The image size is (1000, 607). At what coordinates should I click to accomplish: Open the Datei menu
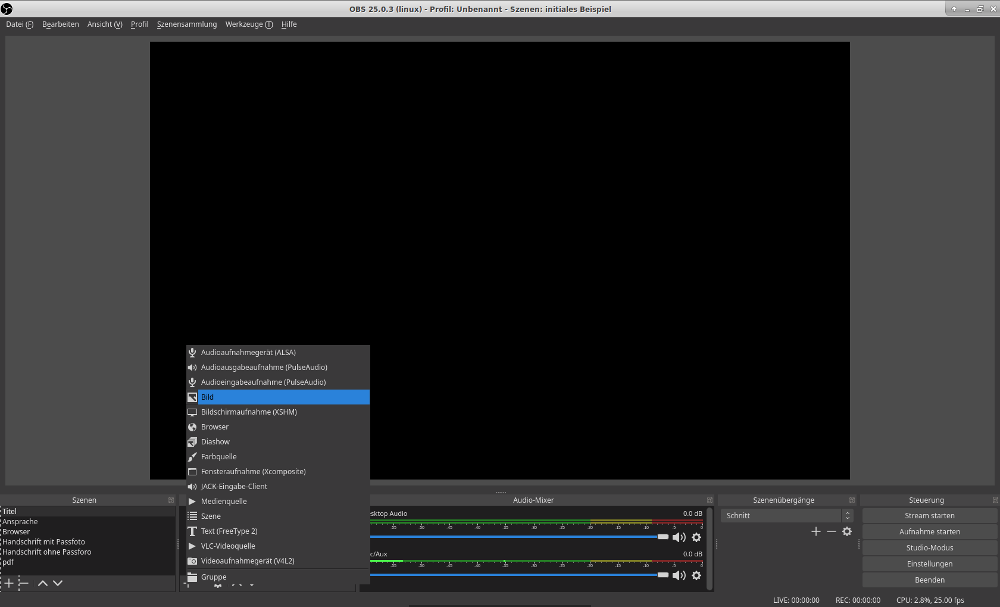point(20,24)
